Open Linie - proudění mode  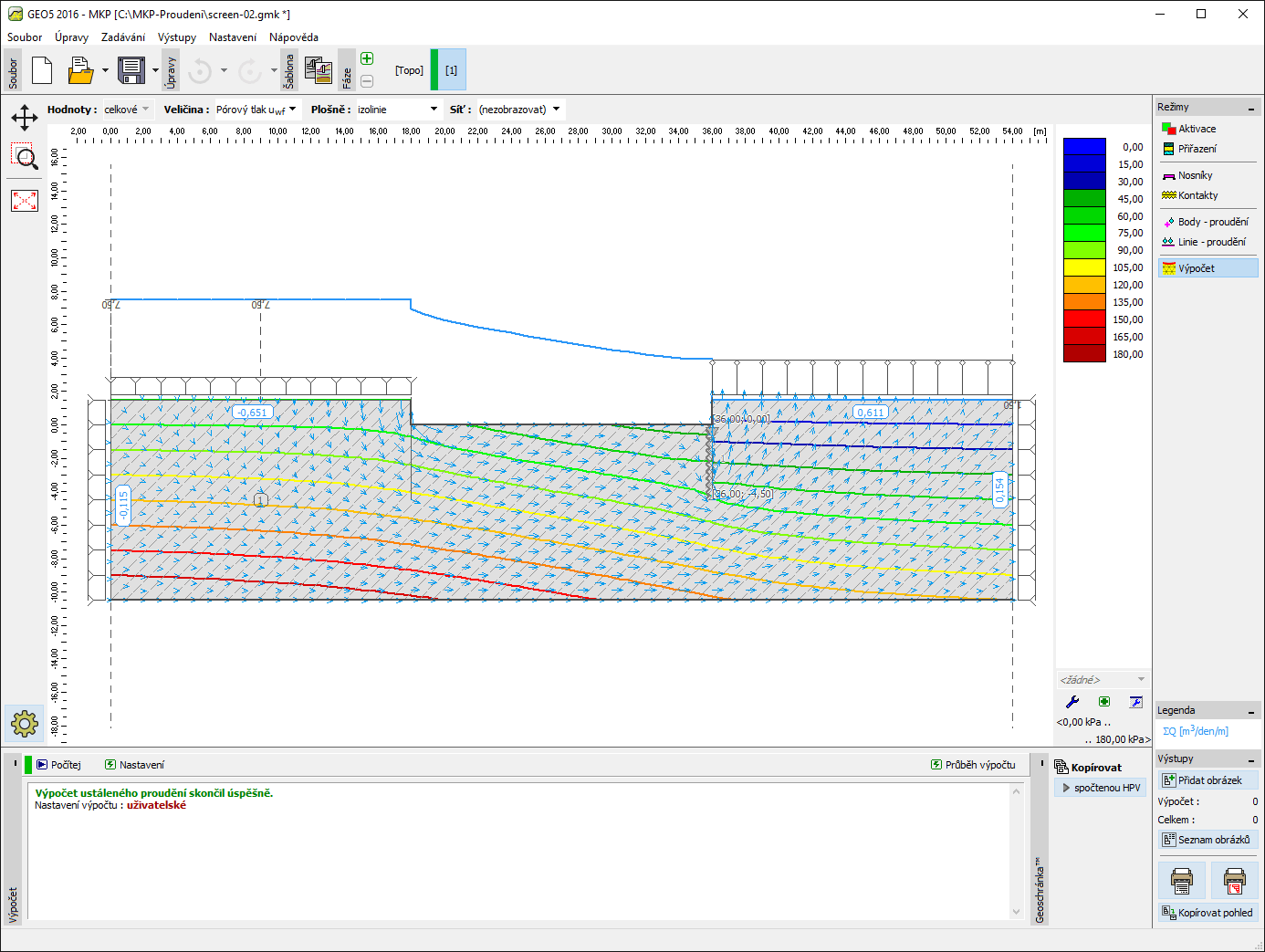click(x=1204, y=242)
